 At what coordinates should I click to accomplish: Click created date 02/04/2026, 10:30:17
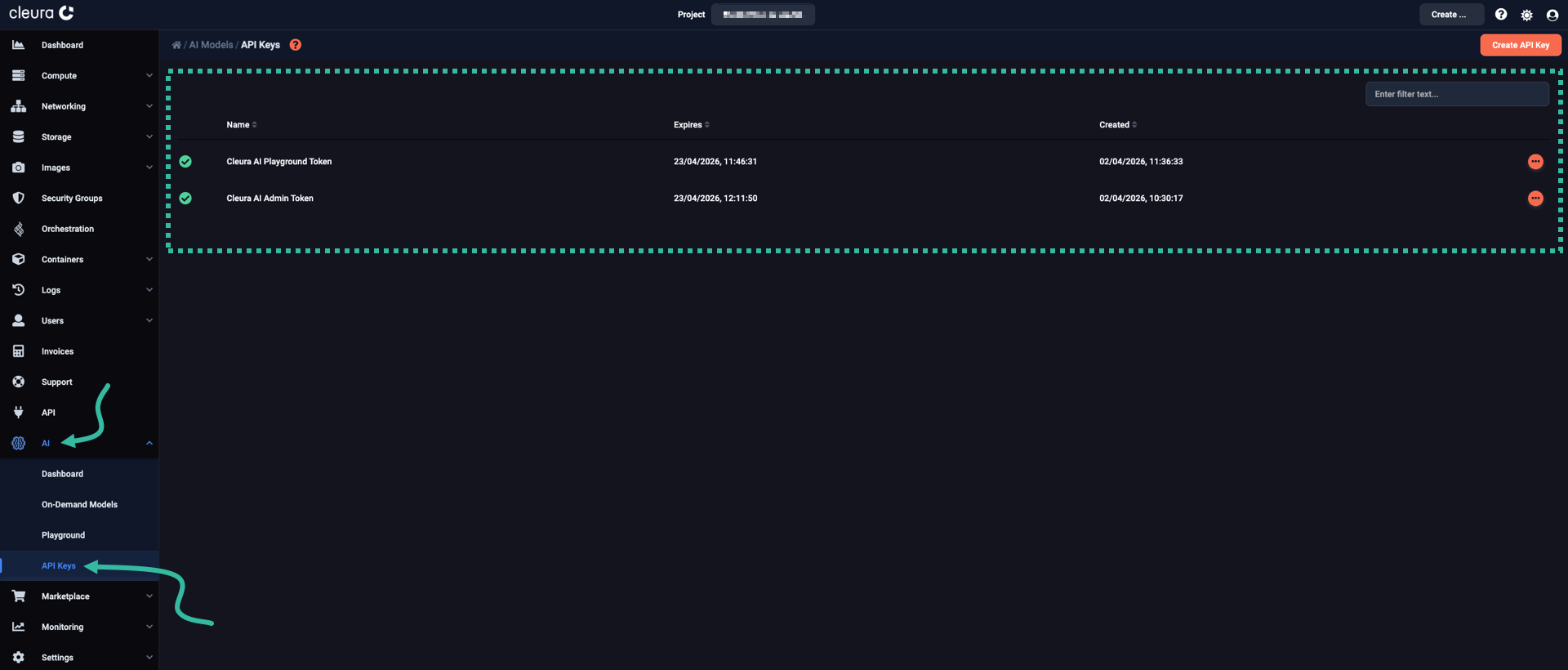click(x=1141, y=199)
